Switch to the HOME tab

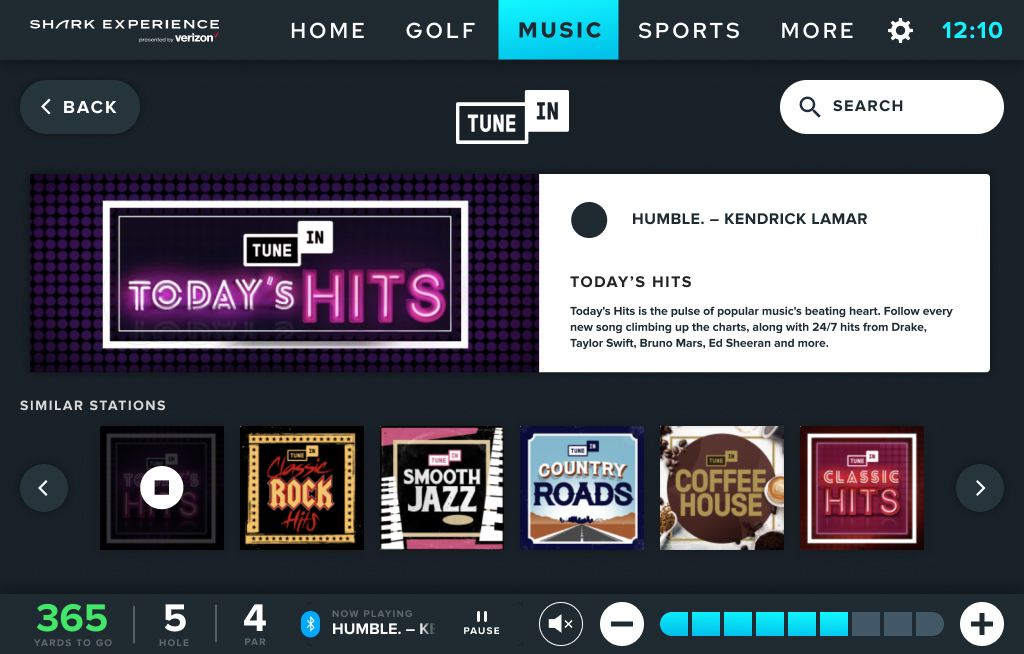(328, 30)
